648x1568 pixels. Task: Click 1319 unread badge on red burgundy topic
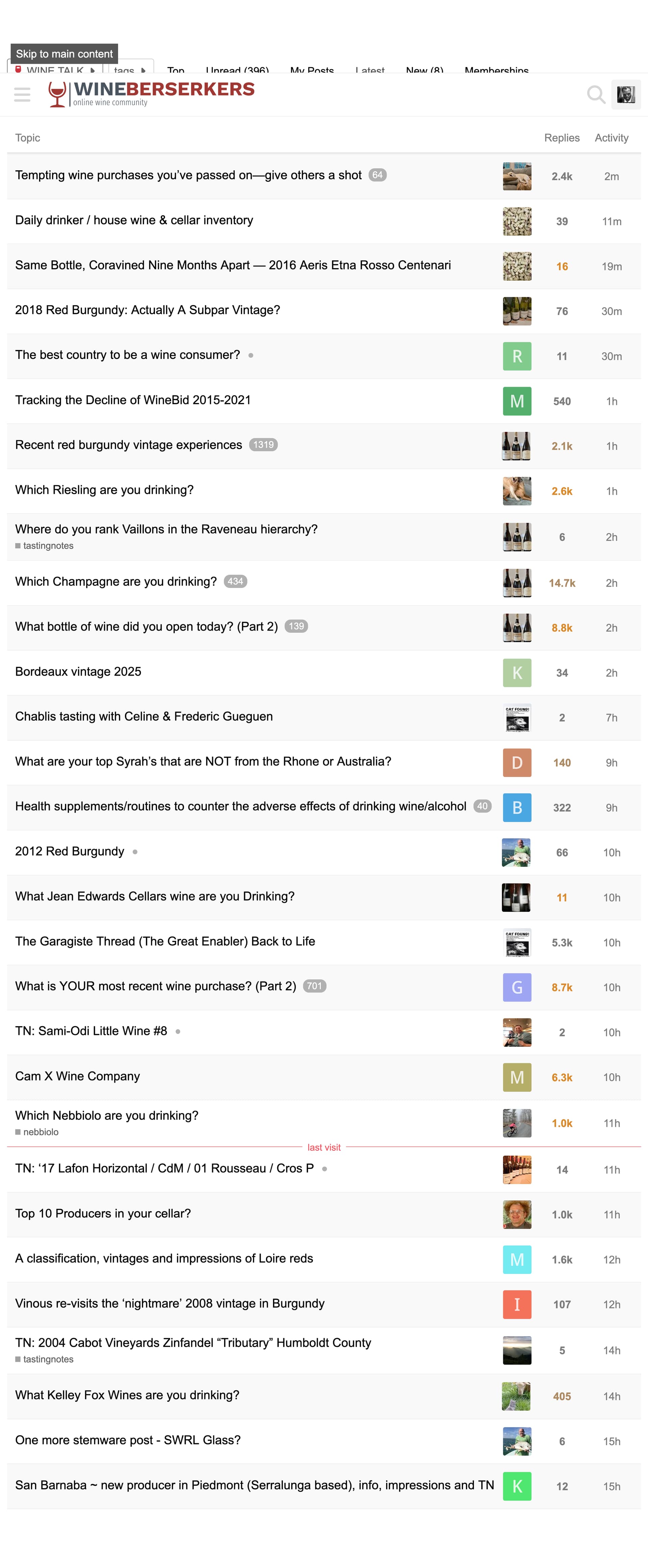[x=263, y=445]
